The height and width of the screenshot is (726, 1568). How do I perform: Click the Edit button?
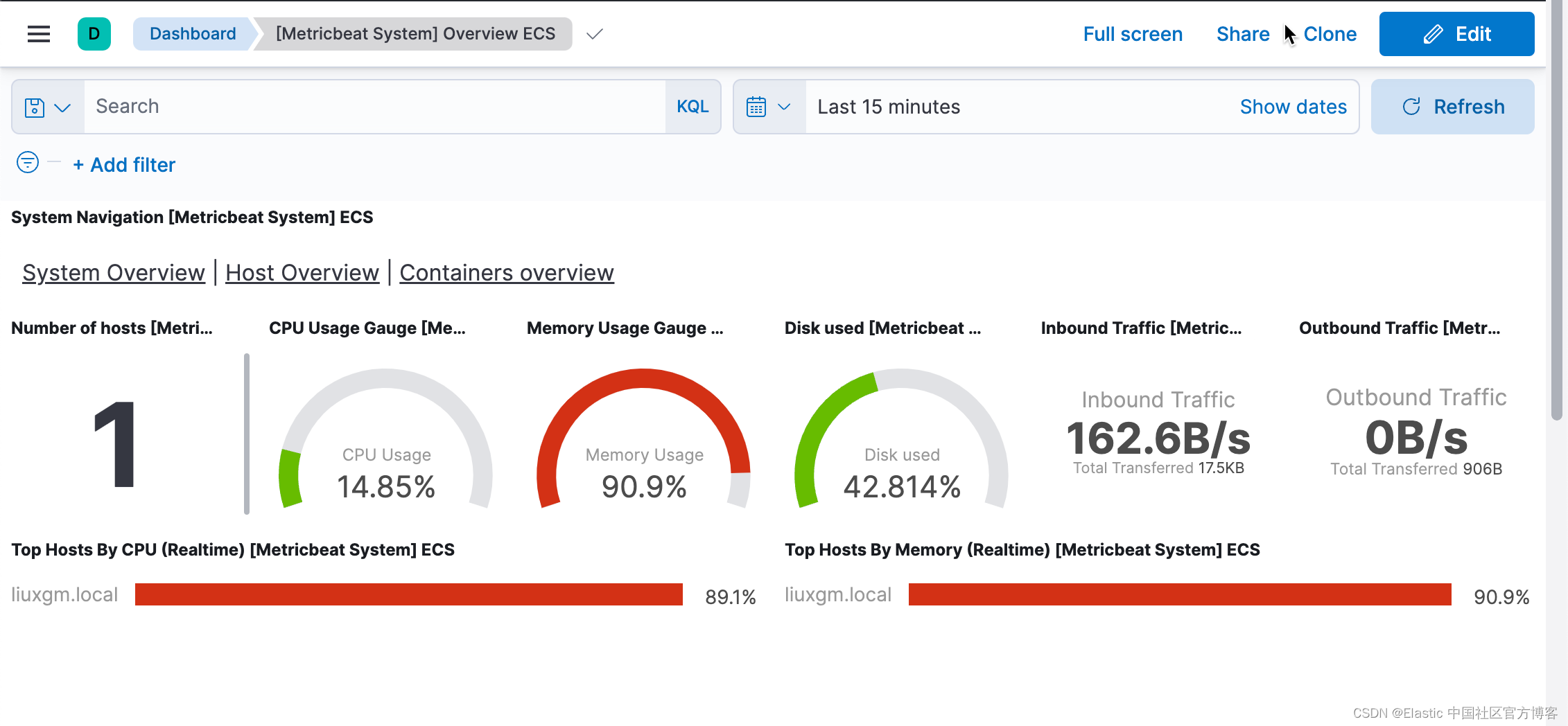[x=1456, y=34]
